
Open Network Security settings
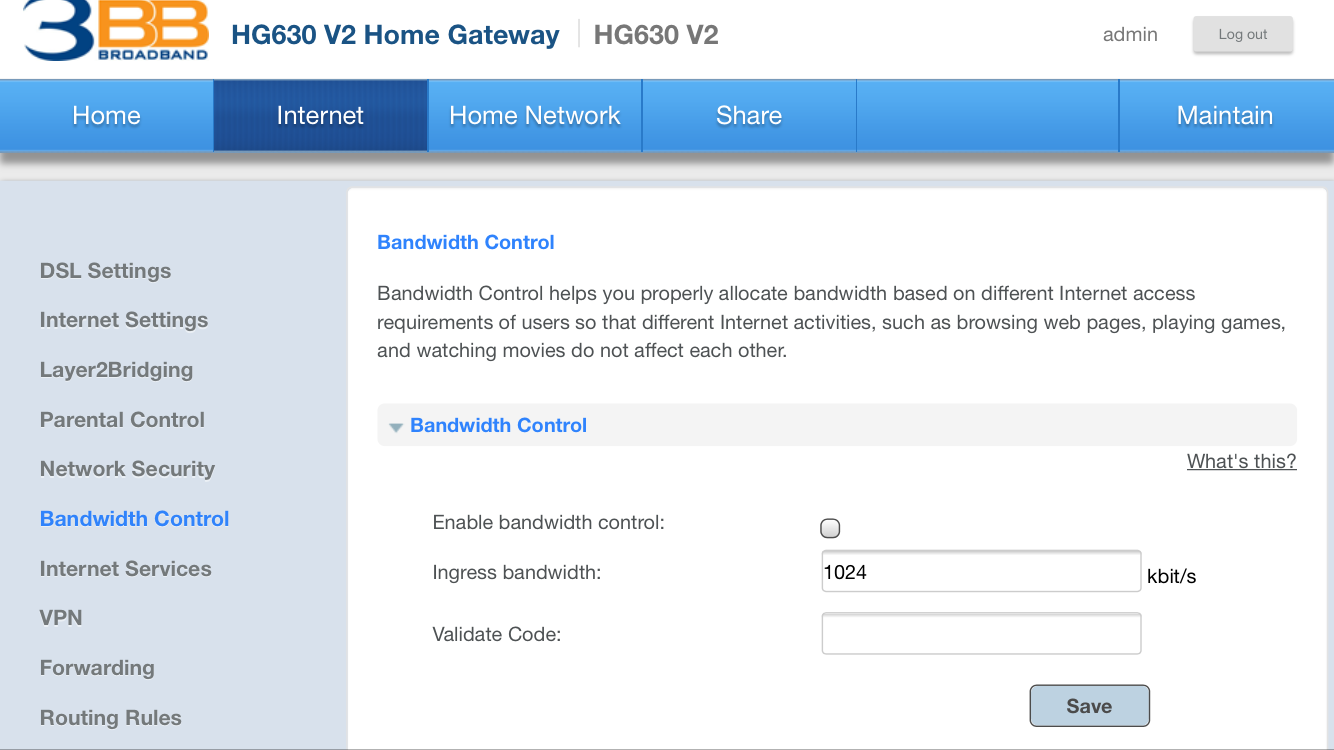[127, 469]
